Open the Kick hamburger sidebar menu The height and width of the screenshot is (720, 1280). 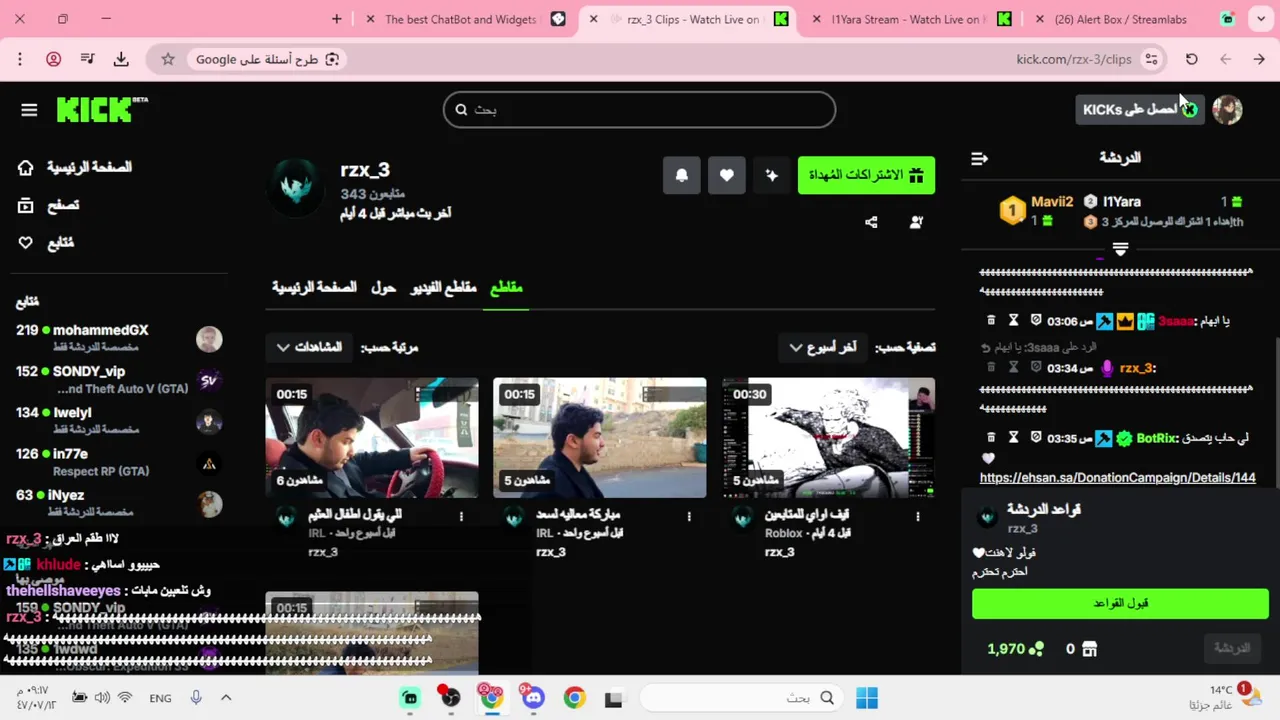29,110
